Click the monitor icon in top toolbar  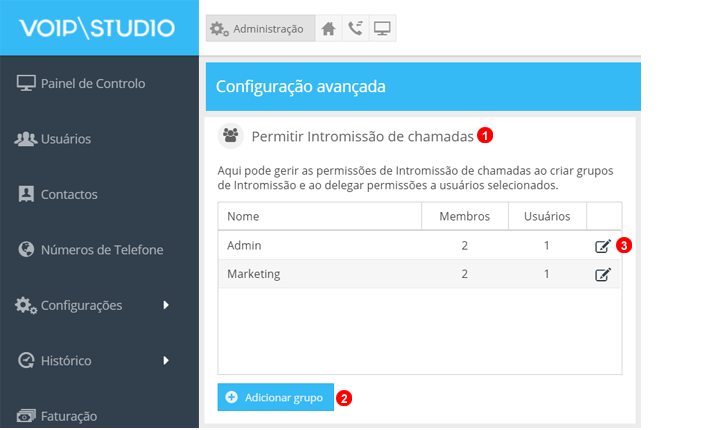[x=382, y=29]
